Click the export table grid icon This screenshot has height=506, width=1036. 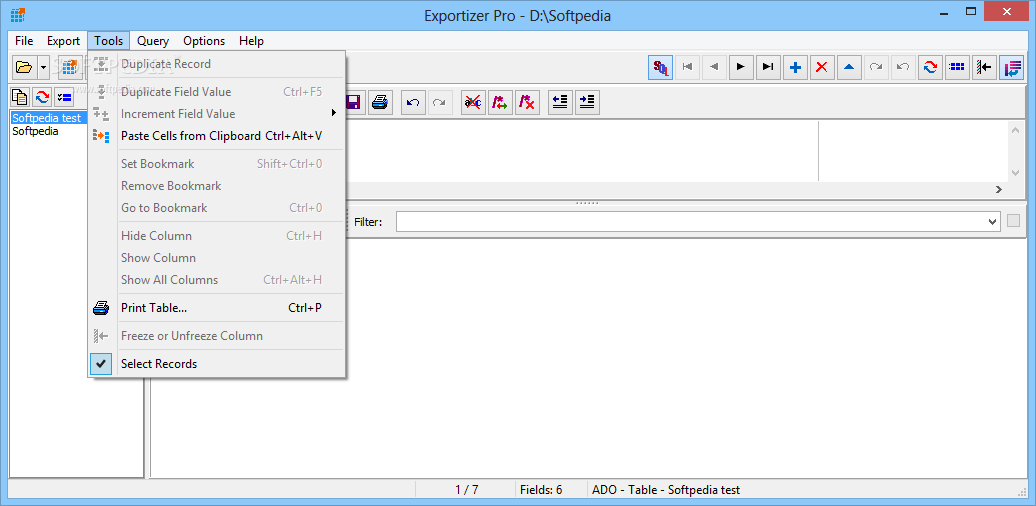click(x=70, y=67)
